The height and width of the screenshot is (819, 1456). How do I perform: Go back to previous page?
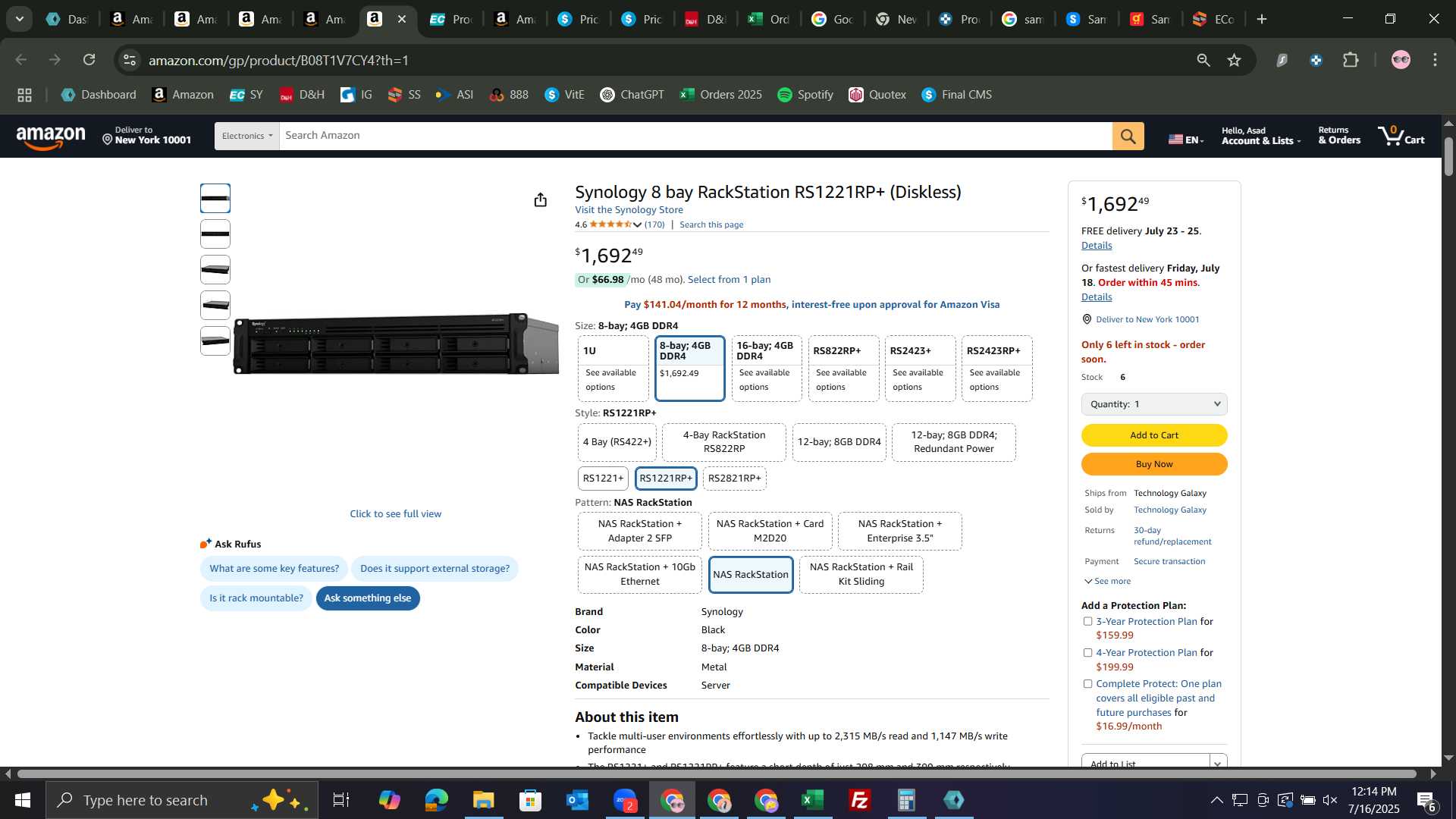click(x=21, y=60)
